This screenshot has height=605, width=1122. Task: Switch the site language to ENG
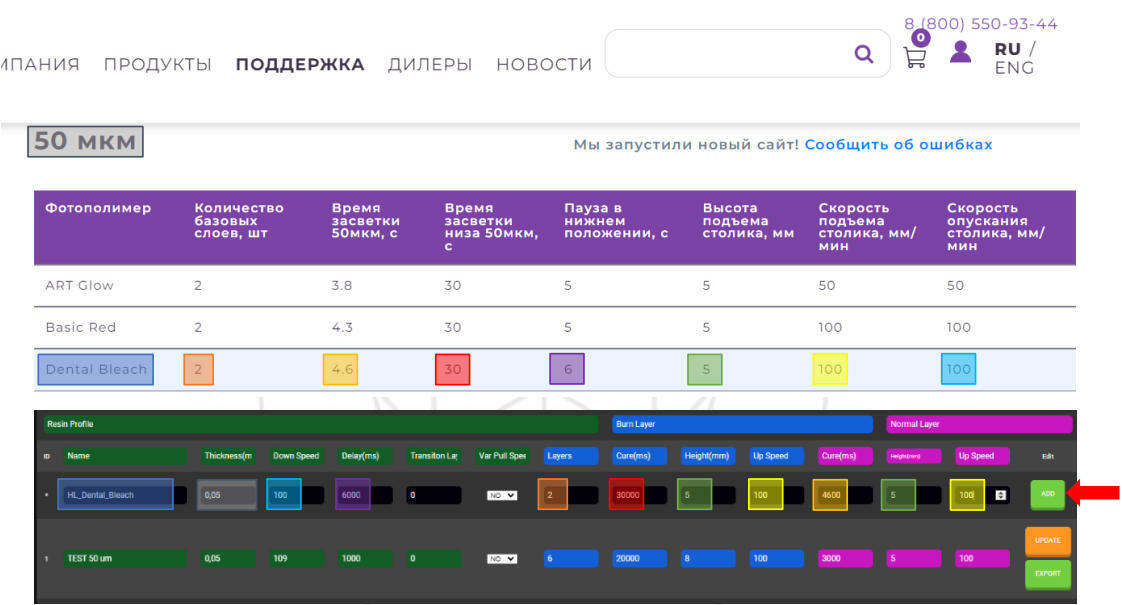pos(1014,68)
